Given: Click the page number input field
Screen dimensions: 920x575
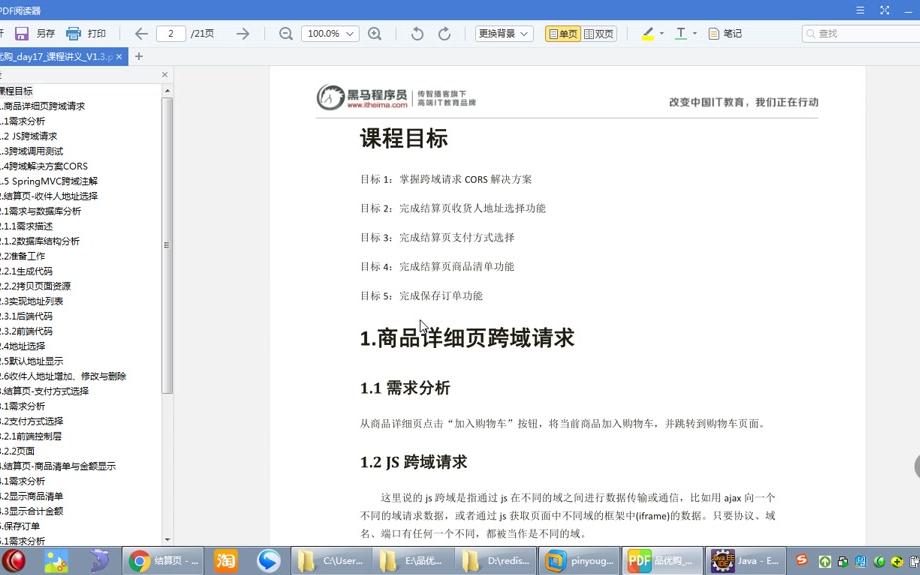Looking at the screenshot, I should 171,33.
